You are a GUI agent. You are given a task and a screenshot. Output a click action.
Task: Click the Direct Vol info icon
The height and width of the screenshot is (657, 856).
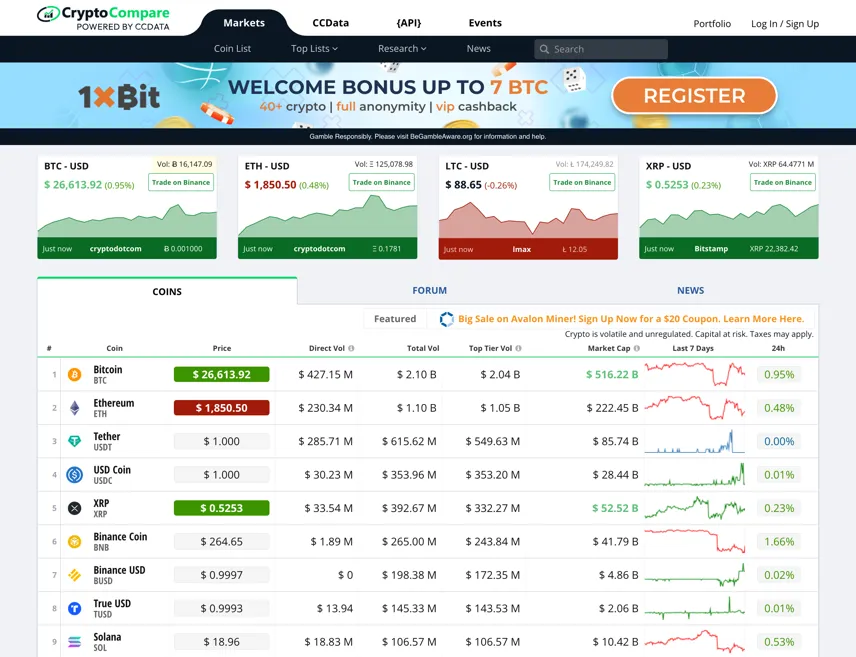point(351,348)
